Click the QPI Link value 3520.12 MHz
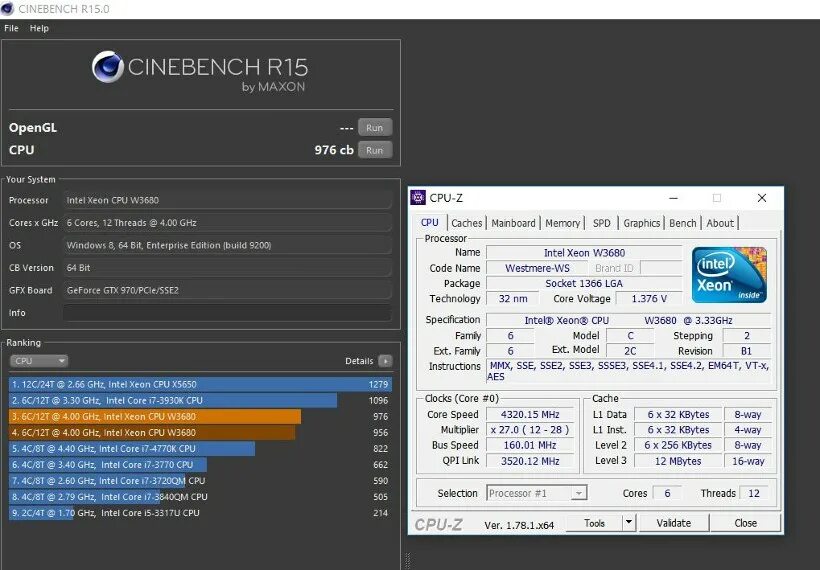This screenshot has width=820, height=570. pos(530,461)
